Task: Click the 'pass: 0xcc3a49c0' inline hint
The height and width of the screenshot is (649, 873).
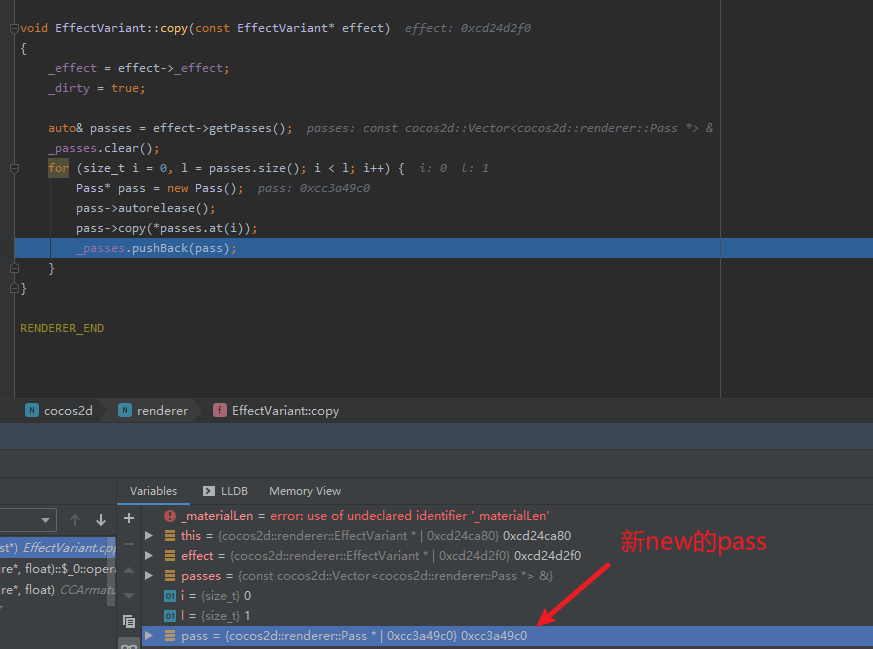Action: pos(313,188)
